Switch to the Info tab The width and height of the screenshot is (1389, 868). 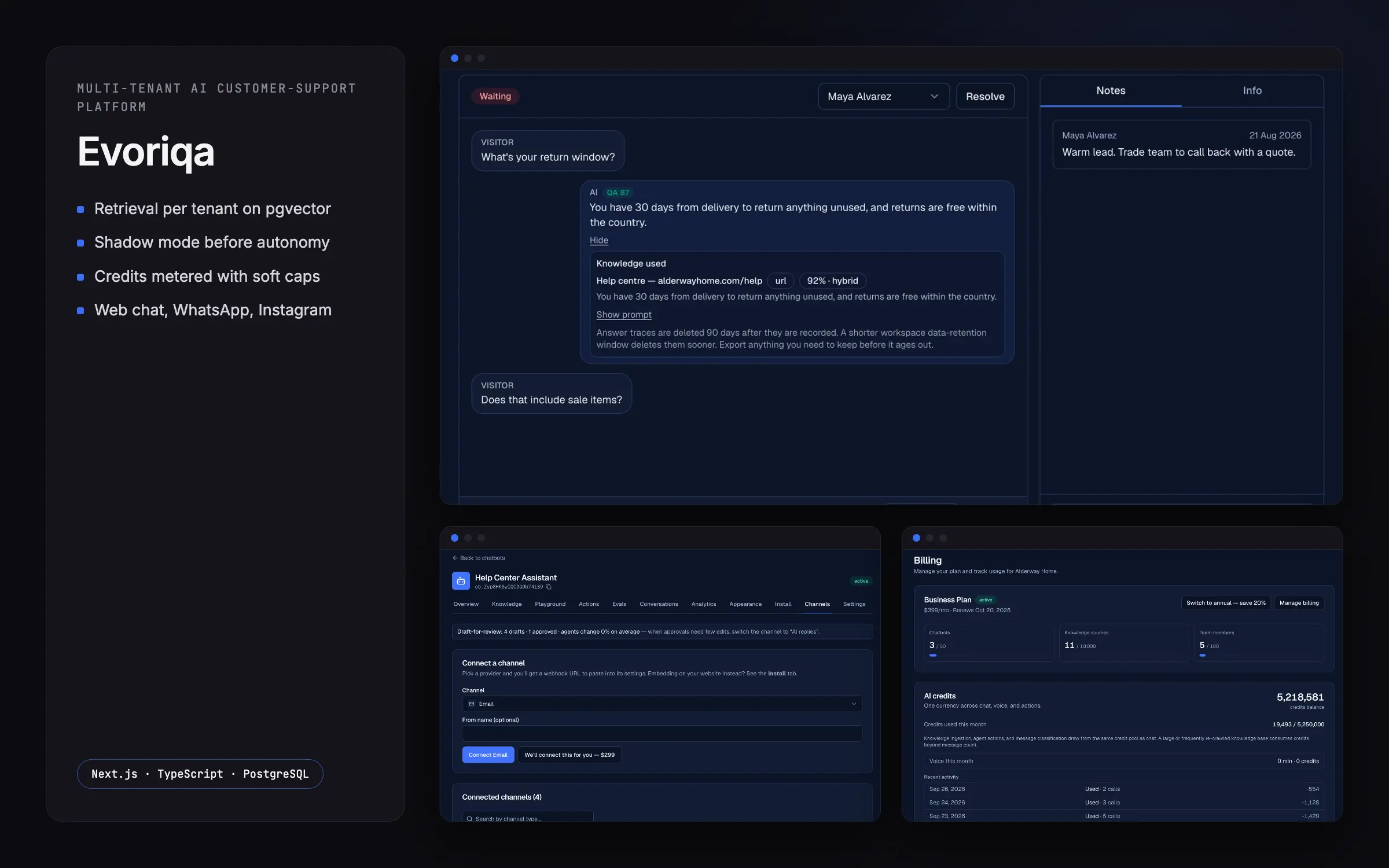click(1252, 91)
